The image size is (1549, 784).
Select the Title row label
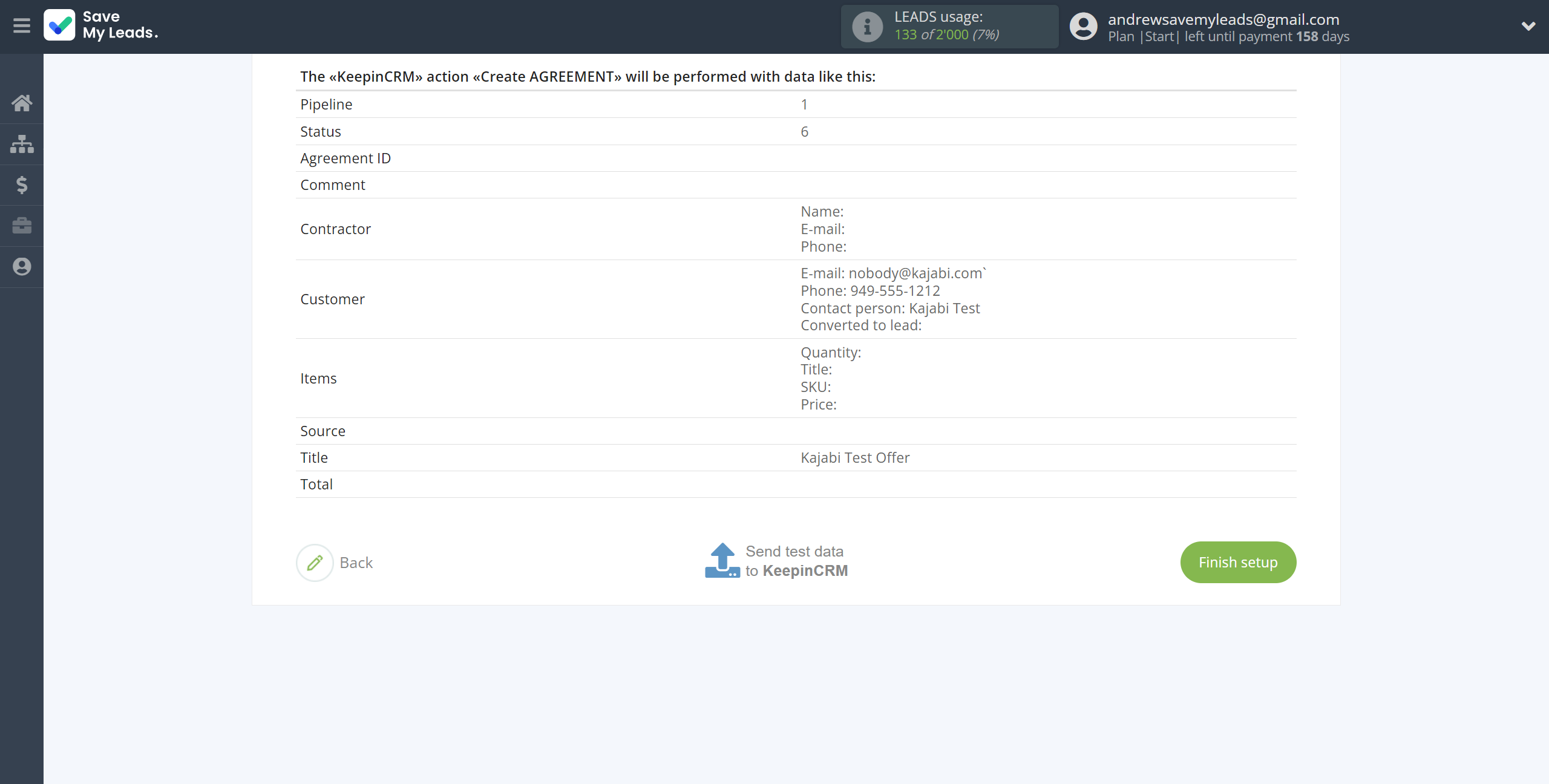click(314, 457)
